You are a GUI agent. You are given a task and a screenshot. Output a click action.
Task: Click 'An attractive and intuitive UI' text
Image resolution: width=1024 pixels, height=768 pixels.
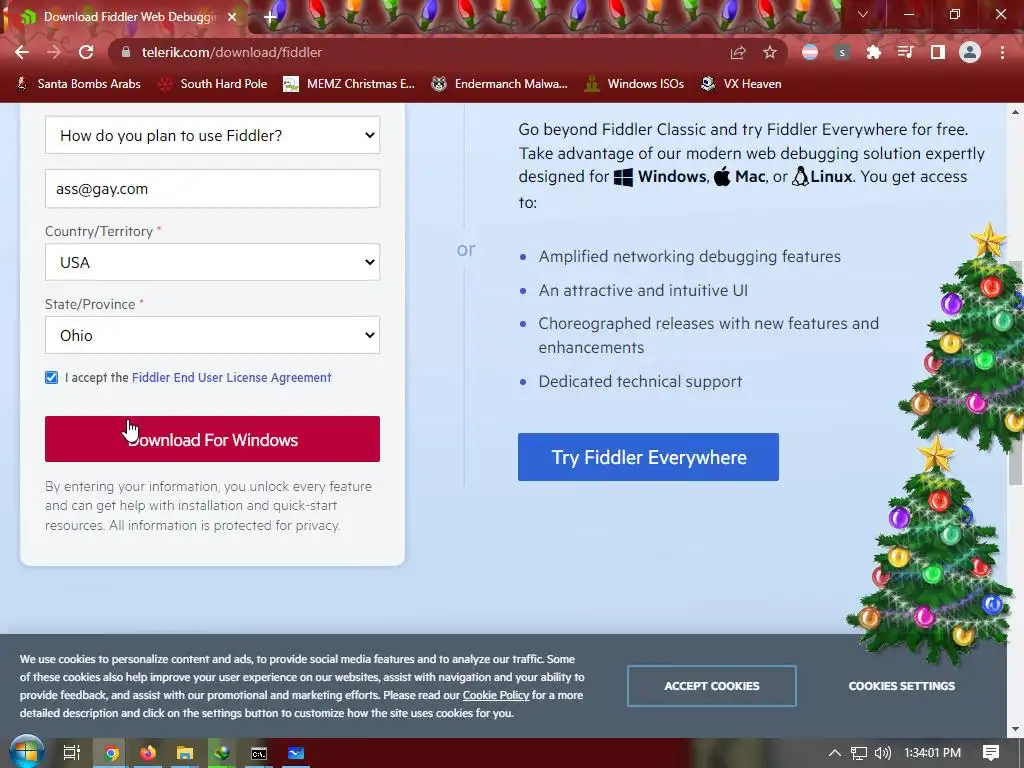click(x=643, y=290)
